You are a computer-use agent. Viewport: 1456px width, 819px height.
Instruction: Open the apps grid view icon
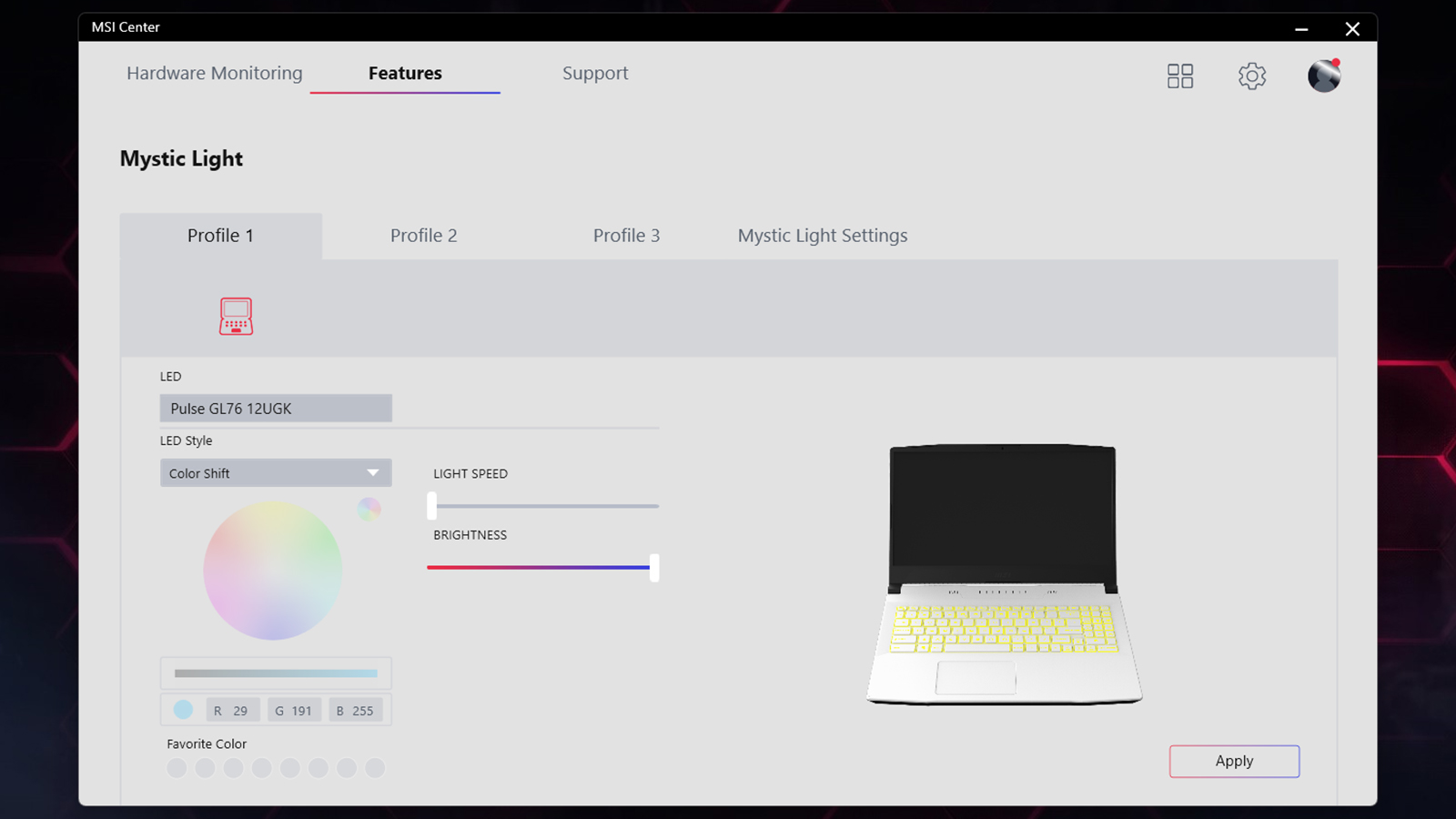point(1180,76)
